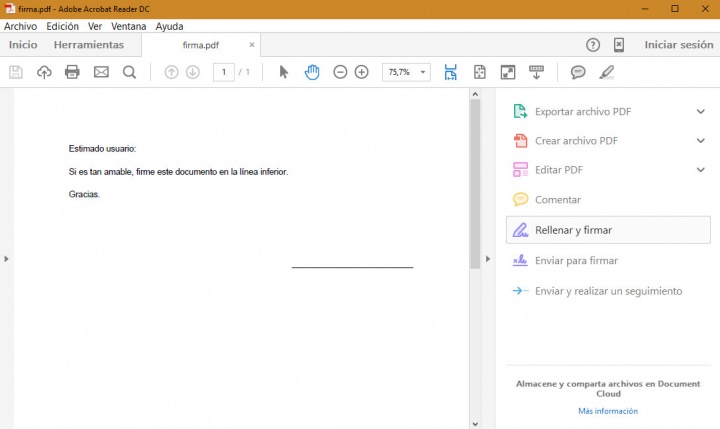
Task: Enable fit width scrolling mode
Action: (x=450, y=72)
